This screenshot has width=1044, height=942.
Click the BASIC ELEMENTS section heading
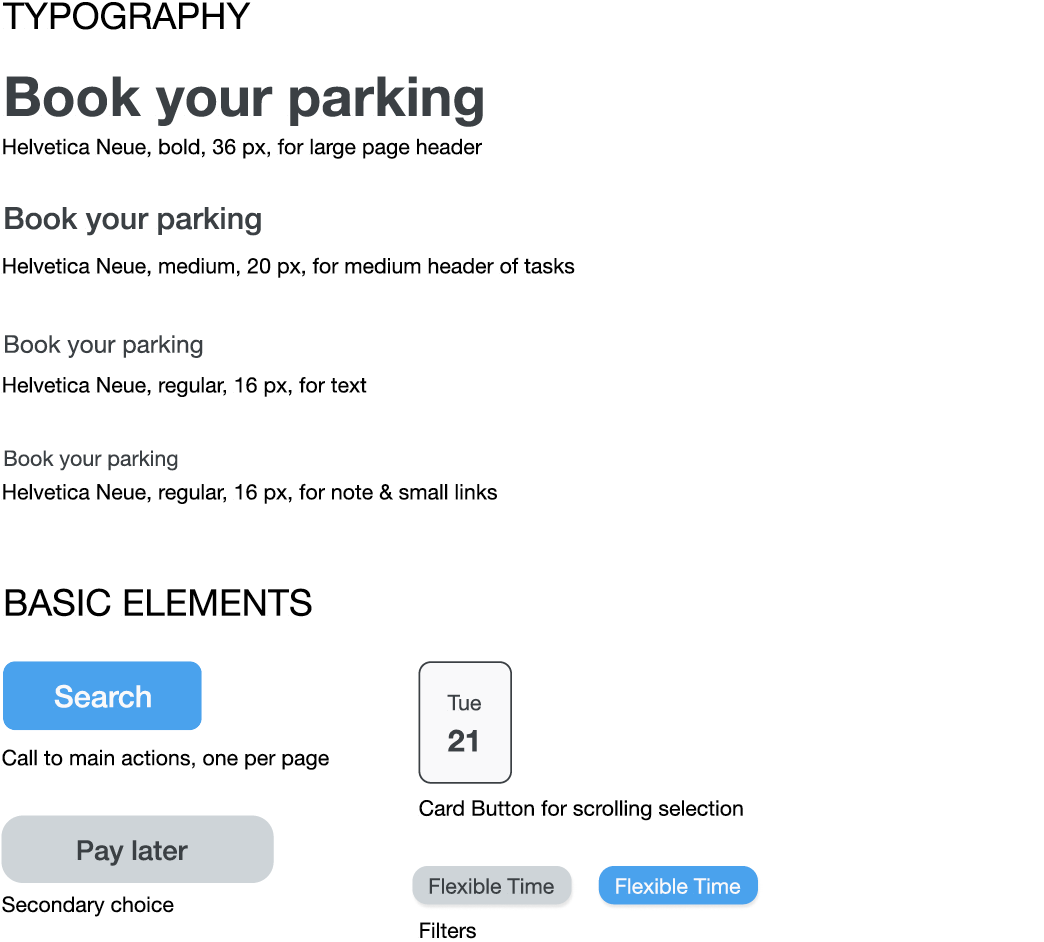pos(158,602)
